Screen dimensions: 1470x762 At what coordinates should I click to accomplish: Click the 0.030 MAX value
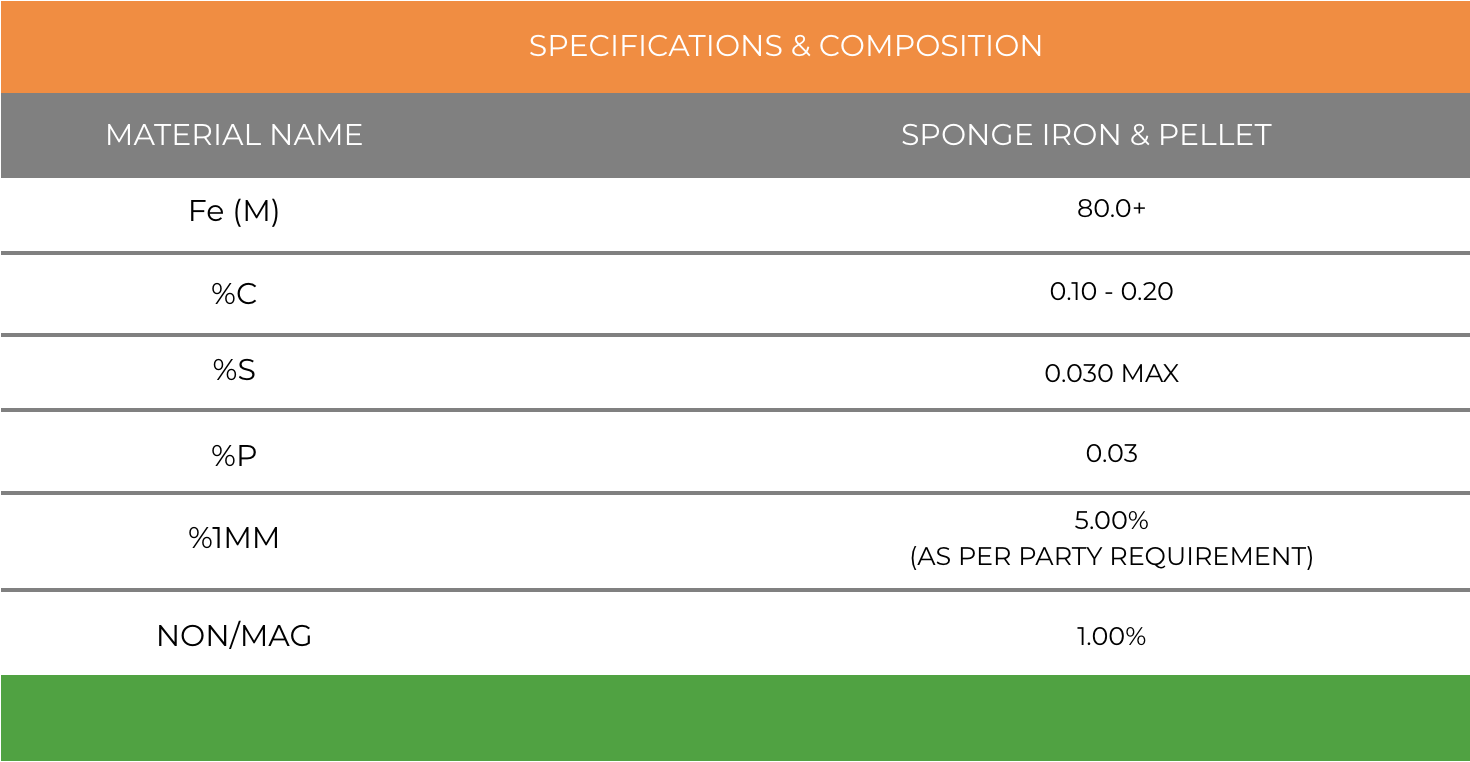click(x=1111, y=373)
